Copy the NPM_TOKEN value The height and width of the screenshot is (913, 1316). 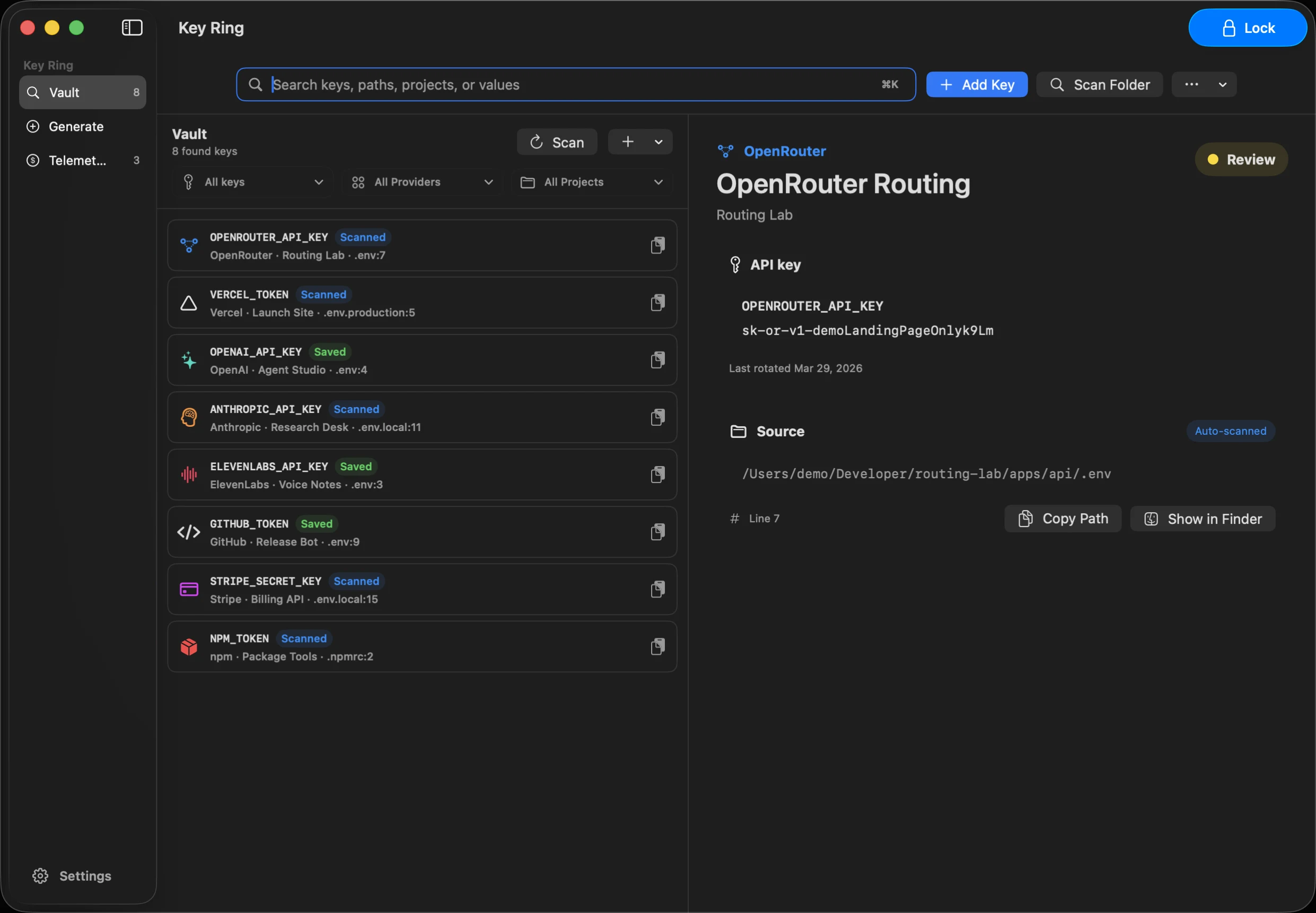pyautogui.click(x=657, y=646)
